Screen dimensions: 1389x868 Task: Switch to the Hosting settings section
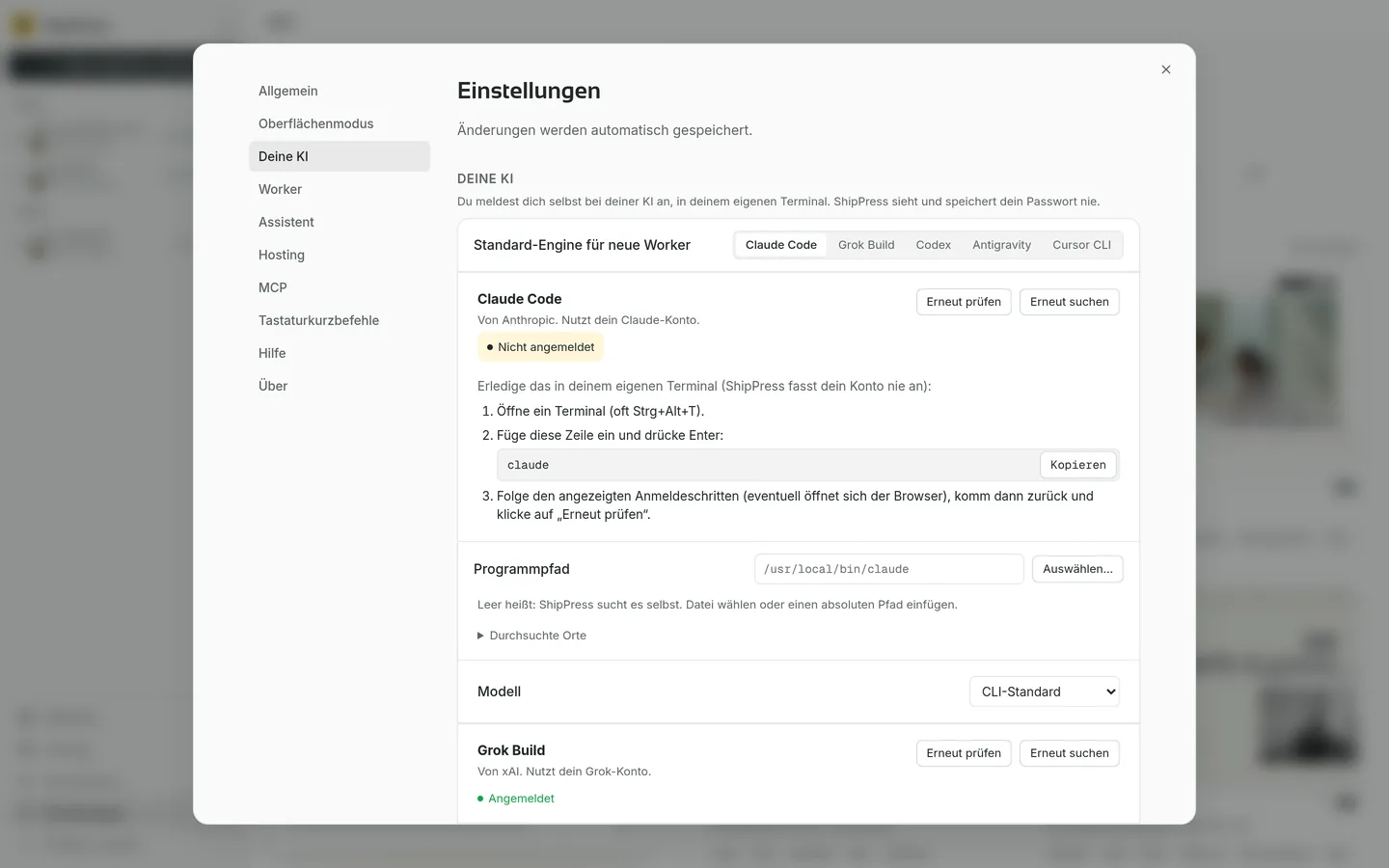[340, 255]
